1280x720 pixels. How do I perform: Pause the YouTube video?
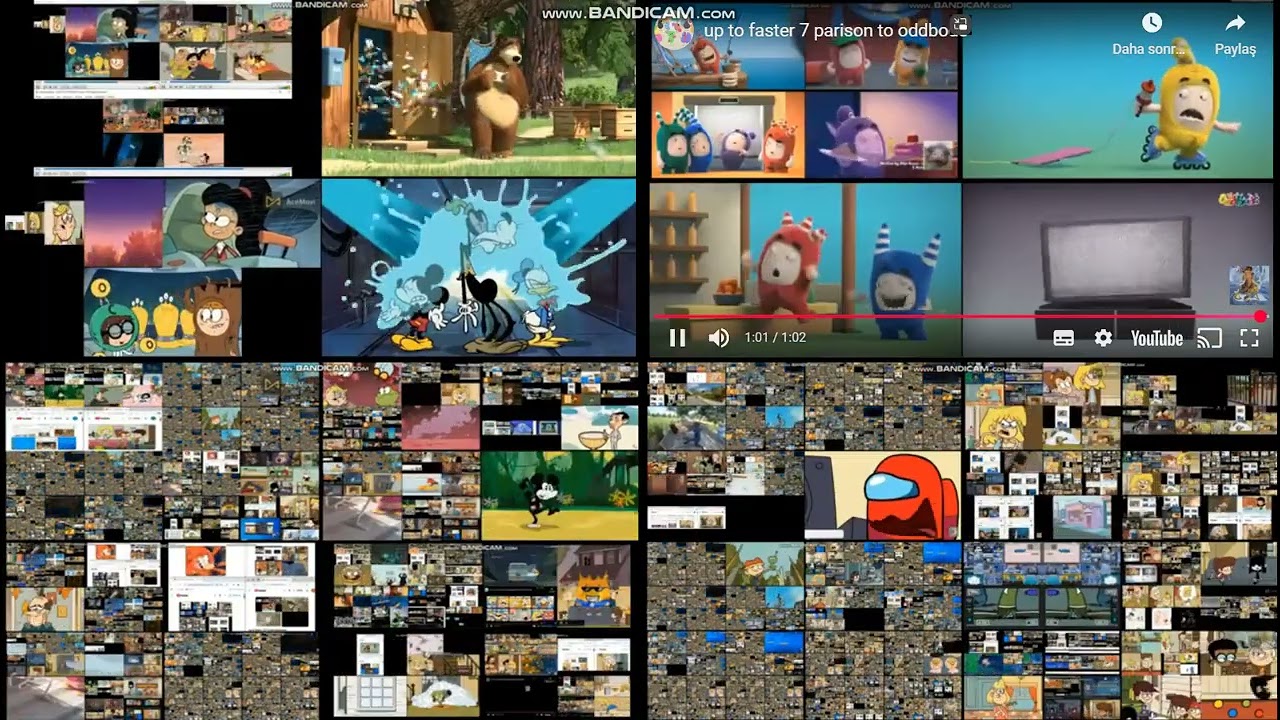[677, 338]
